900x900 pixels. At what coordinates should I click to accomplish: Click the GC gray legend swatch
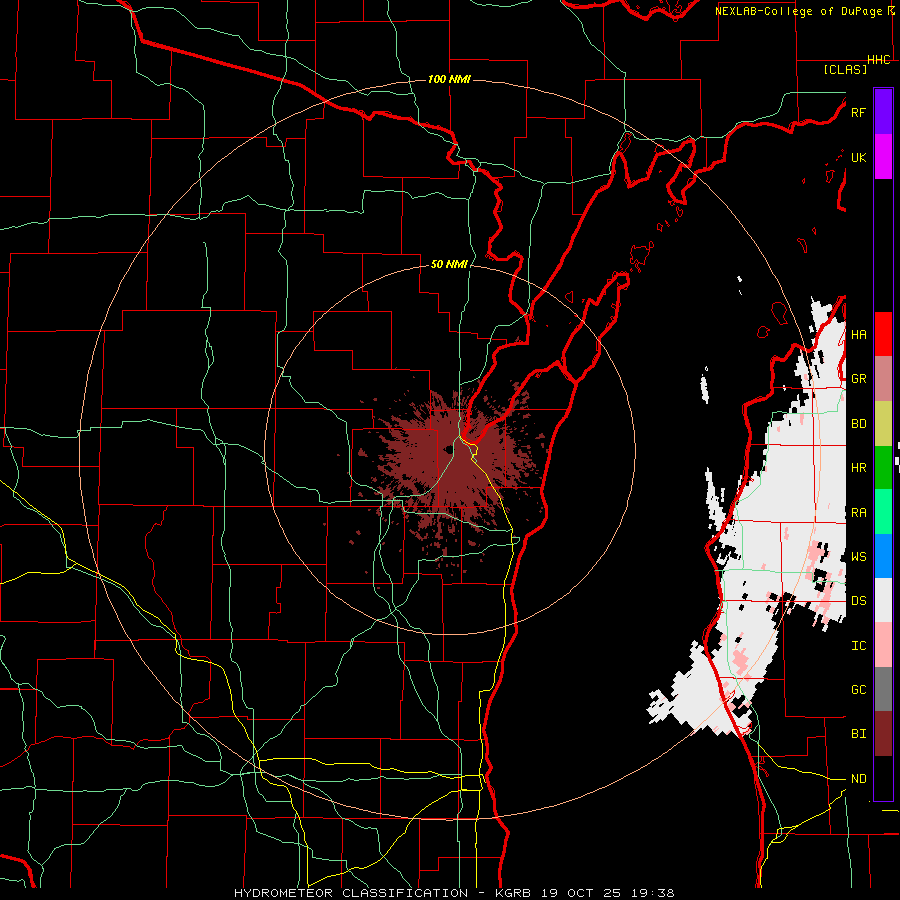click(x=883, y=689)
